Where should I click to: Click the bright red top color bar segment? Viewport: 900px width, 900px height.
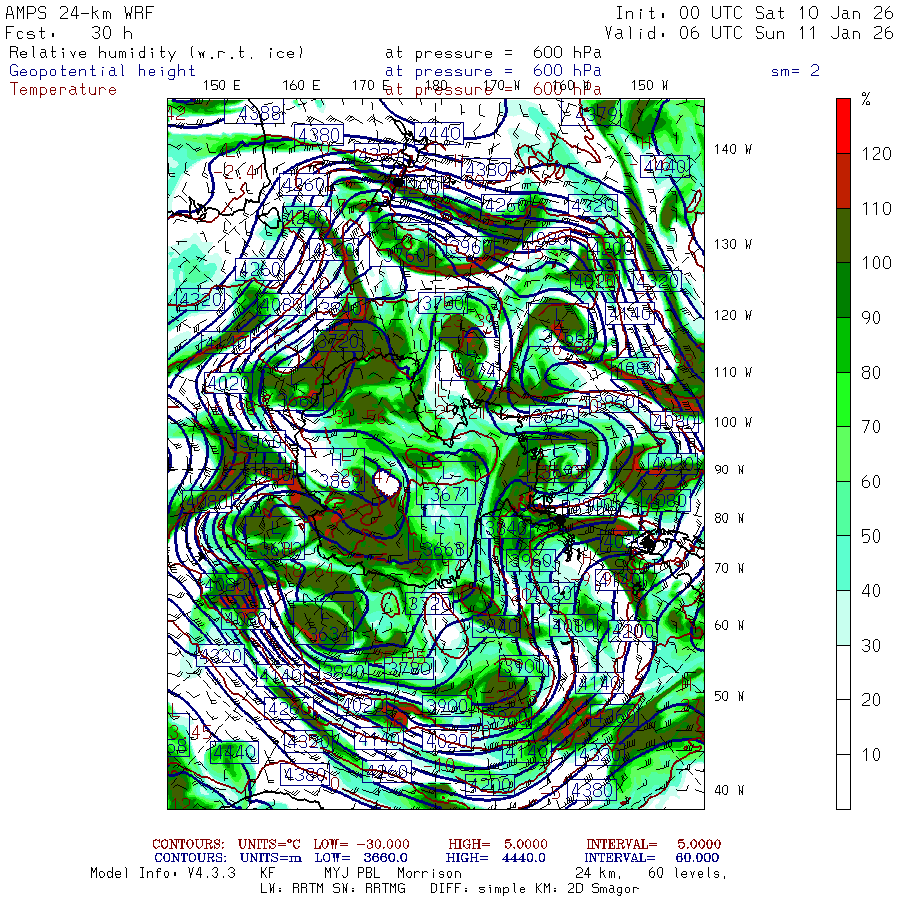pyautogui.click(x=843, y=126)
